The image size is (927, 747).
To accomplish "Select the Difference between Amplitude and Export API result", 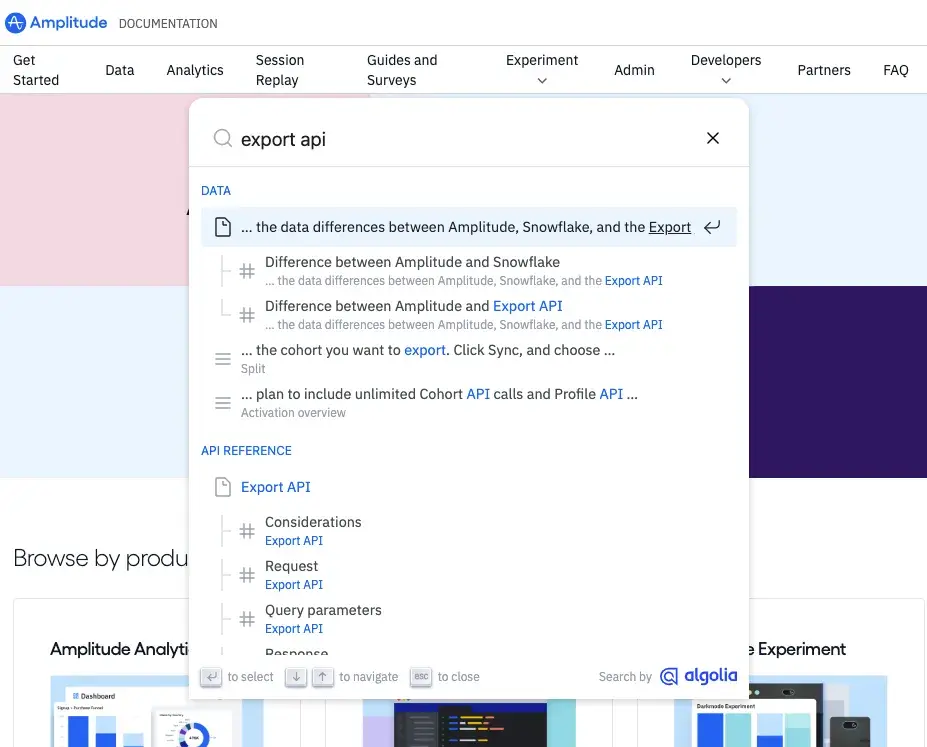I will 414,306.
